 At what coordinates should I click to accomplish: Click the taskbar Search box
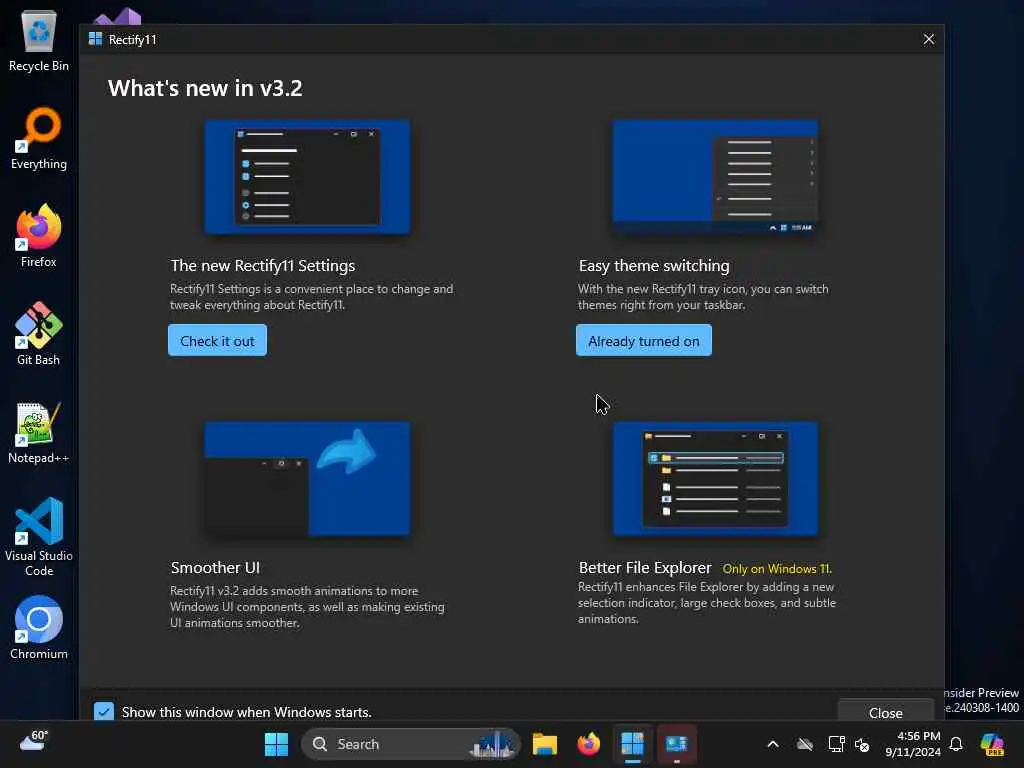click(x=410, y=744)
